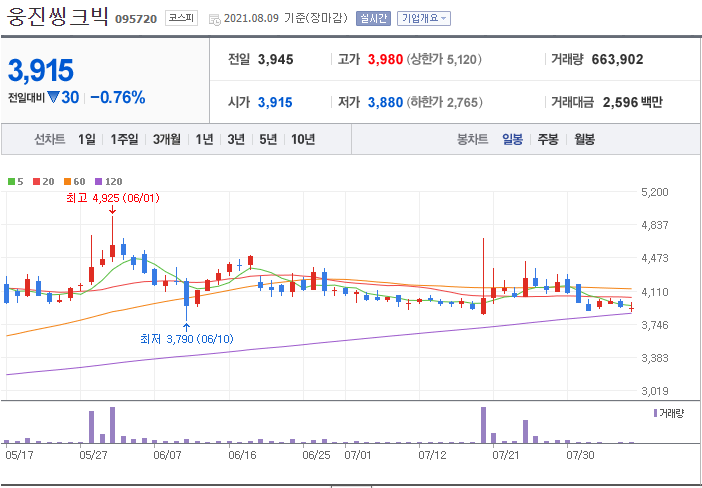Select the 1주일 line chart tab
702x488 pixels.
click(124, 139)
